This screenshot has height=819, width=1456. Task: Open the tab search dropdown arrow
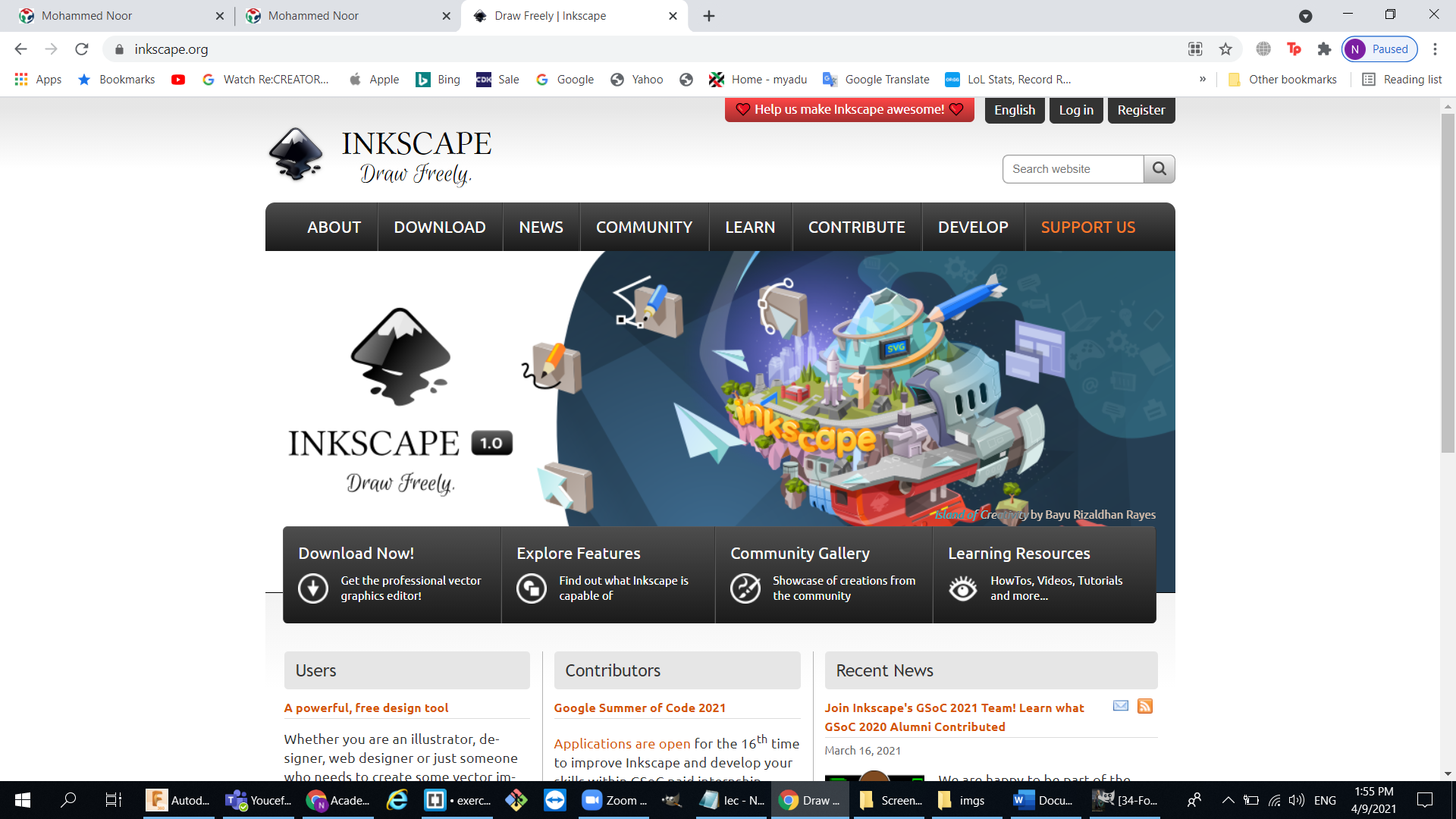pos(1305,16)
